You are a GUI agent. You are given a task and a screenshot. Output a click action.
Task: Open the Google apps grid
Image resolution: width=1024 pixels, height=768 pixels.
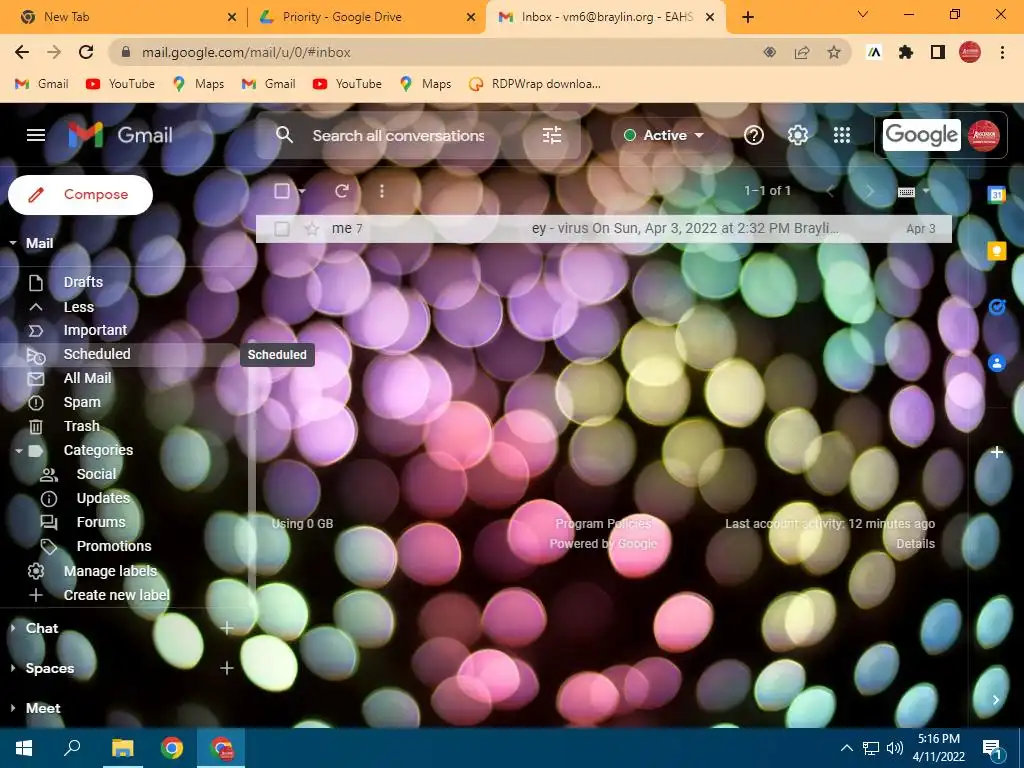click(842, 135)
